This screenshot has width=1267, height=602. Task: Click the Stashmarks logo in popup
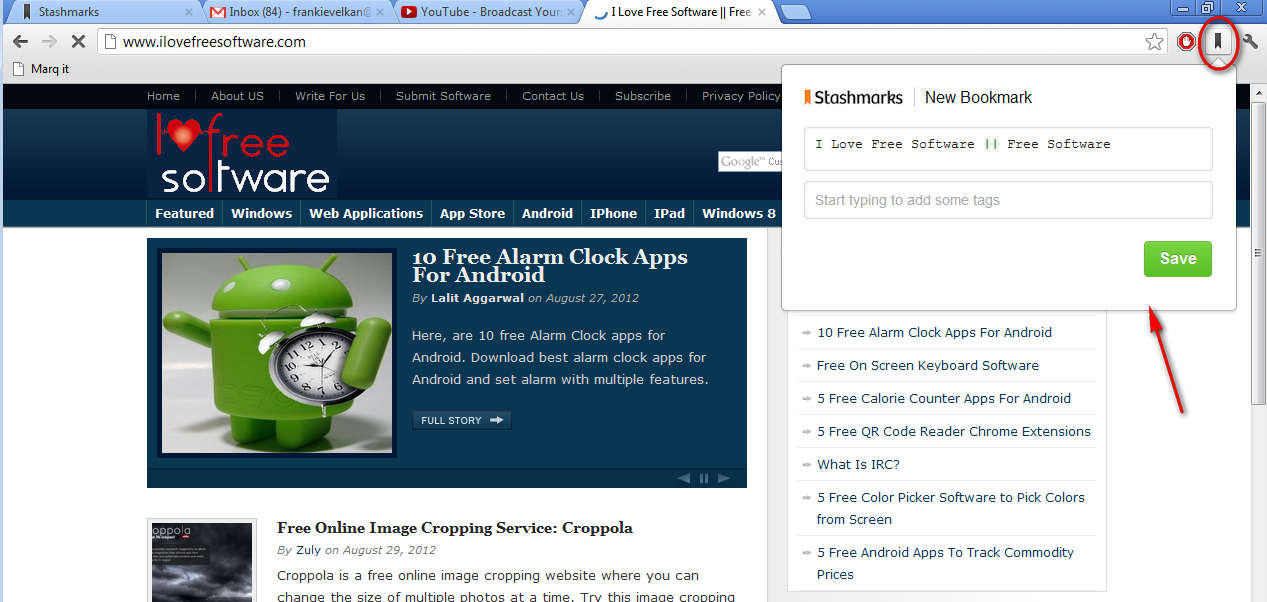(853, 97)
